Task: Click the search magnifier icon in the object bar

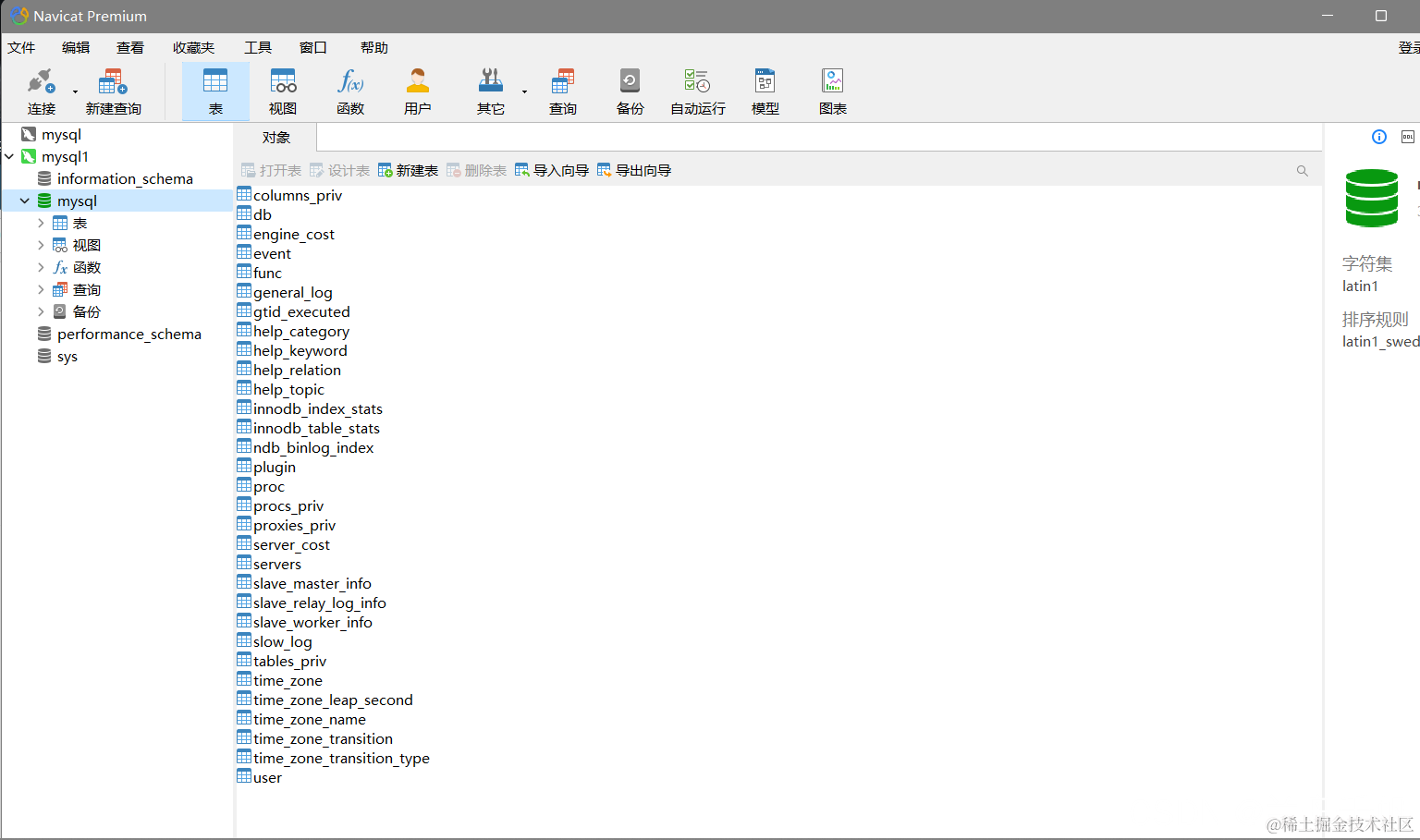Action: tap(1303, 171)
